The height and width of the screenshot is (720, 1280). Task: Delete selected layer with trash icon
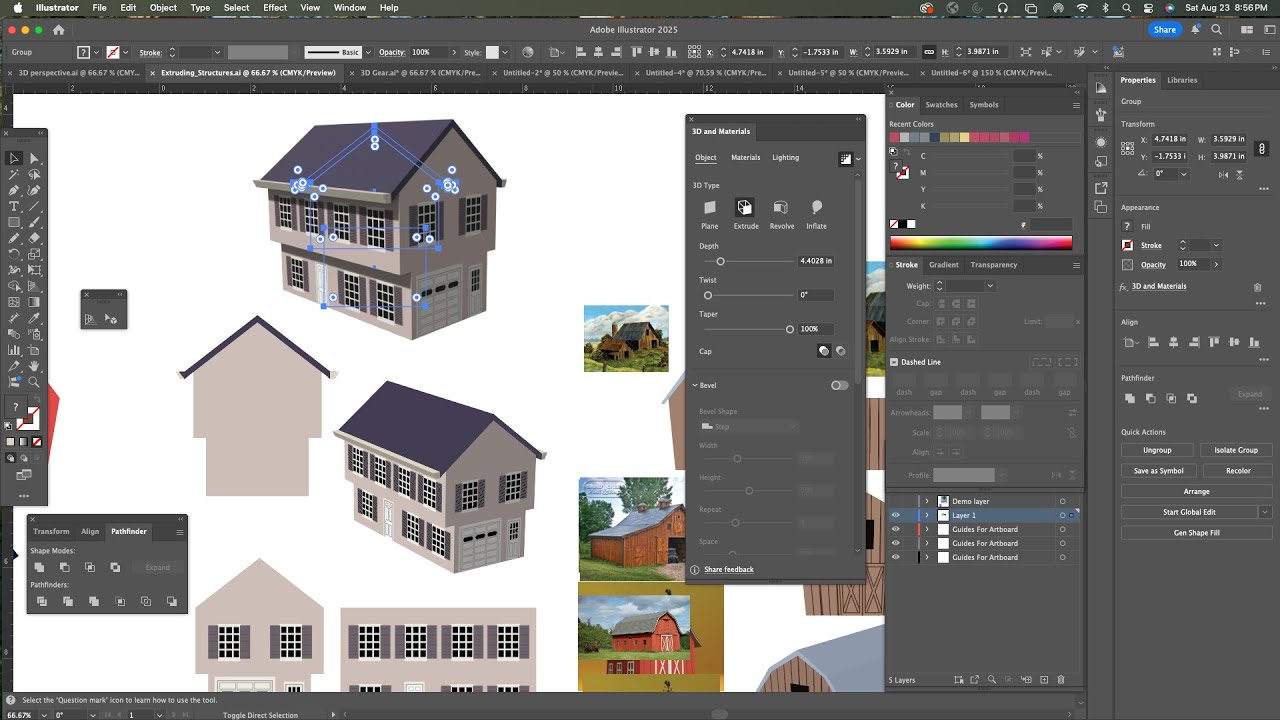coord(1061,680)
